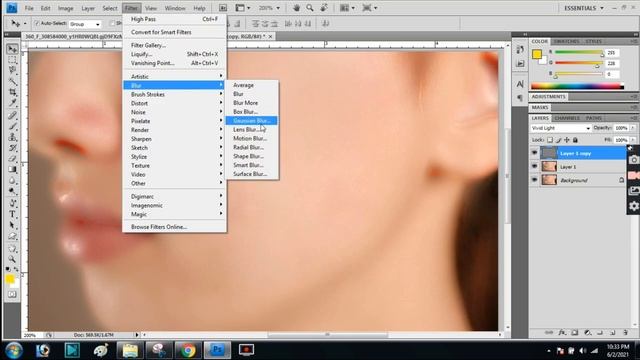The width and height of the screenshot is (640, 360).
Task: Open the Paragraph panel icon
Action: (520, 98)
